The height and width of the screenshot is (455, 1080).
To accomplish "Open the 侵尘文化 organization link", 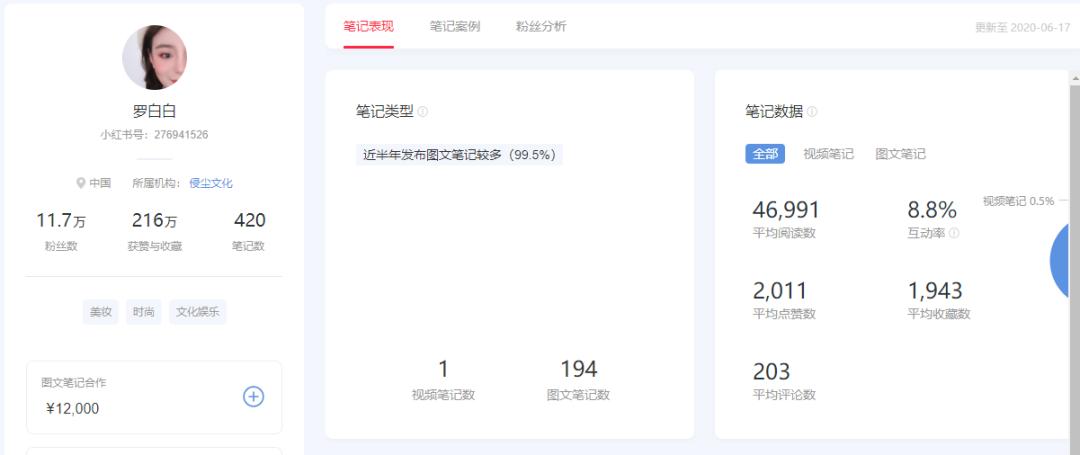I will point(211,183).
